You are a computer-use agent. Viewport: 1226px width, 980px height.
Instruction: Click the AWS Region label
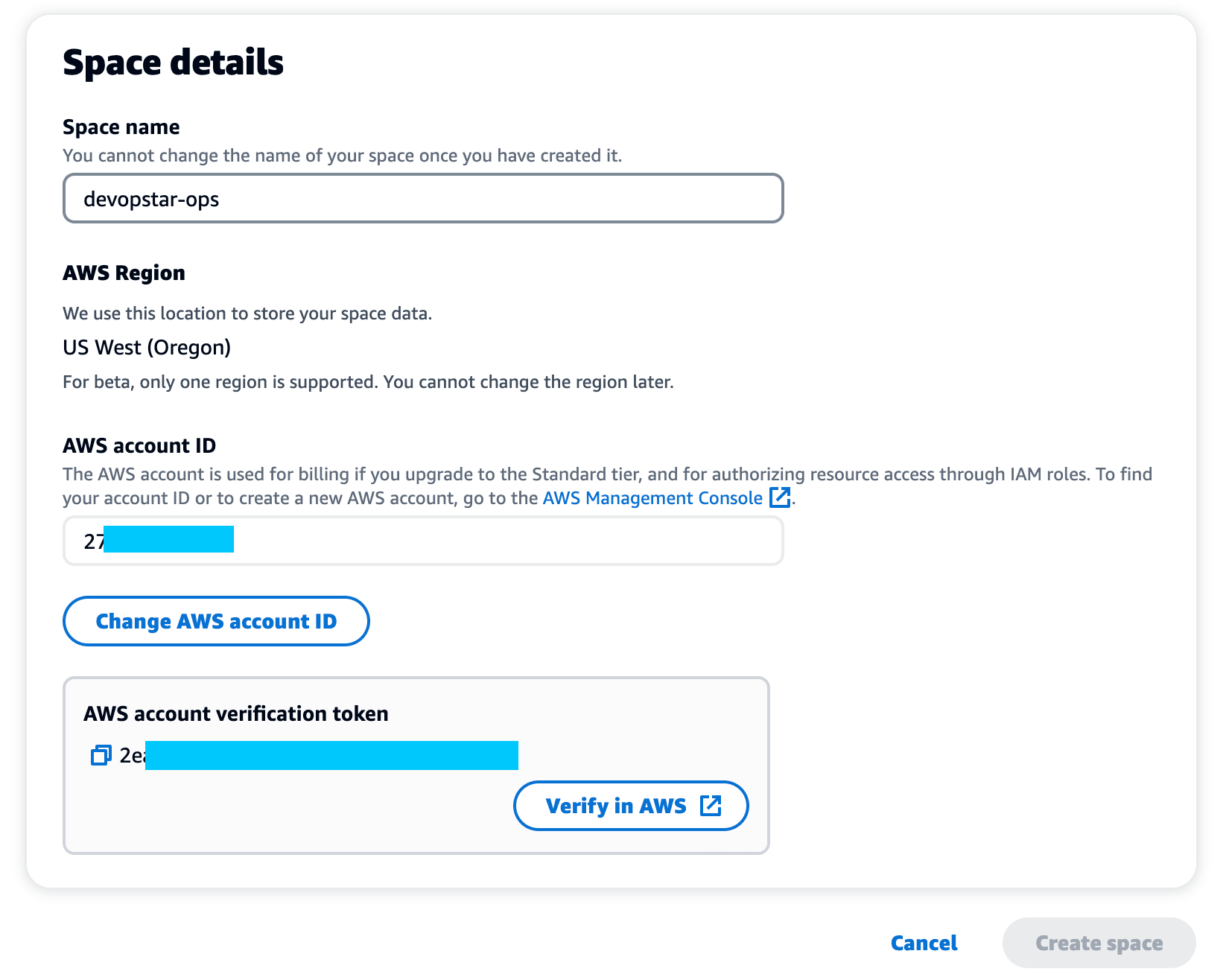[124, 273]
